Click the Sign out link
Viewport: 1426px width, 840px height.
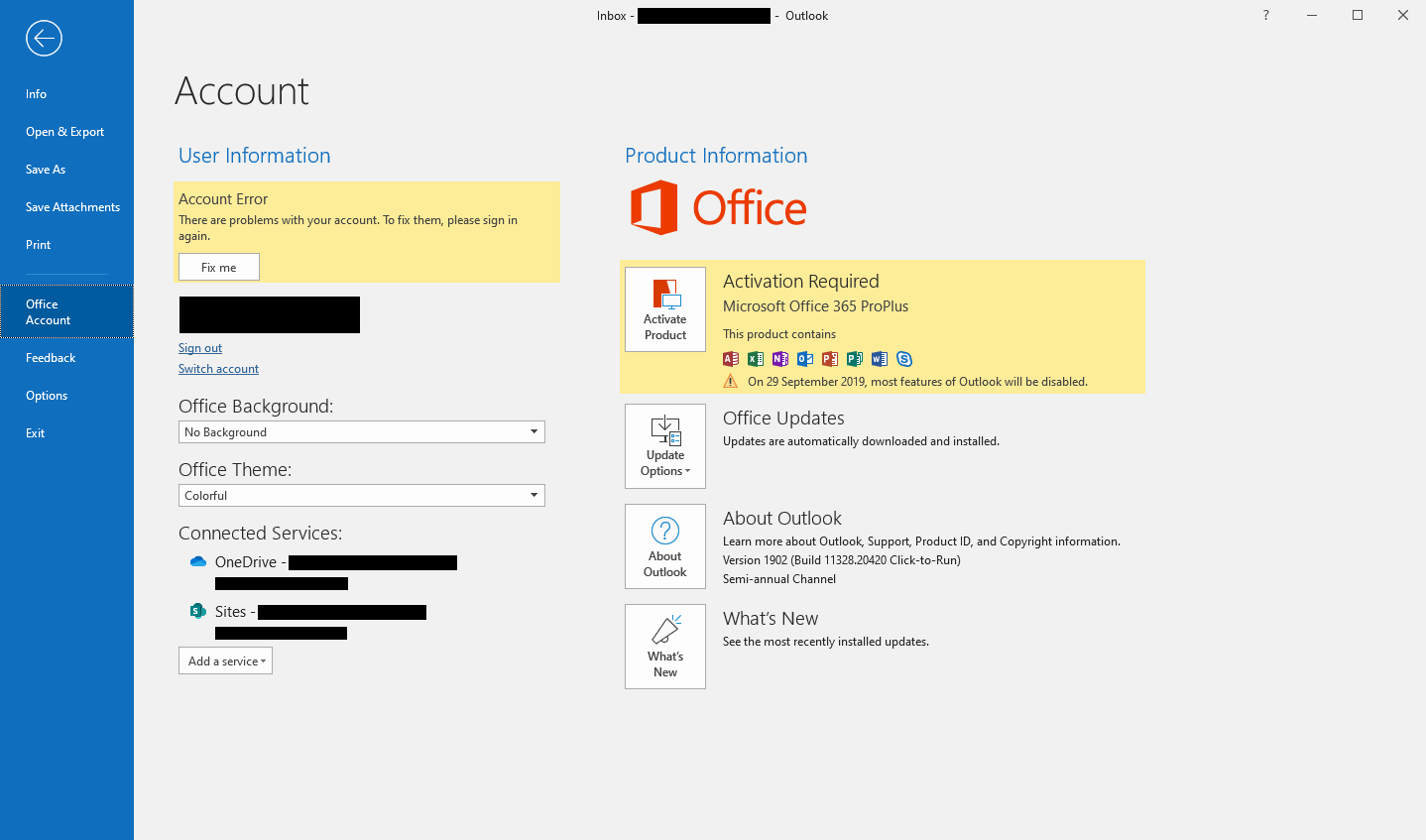click(x=199, y=347)
